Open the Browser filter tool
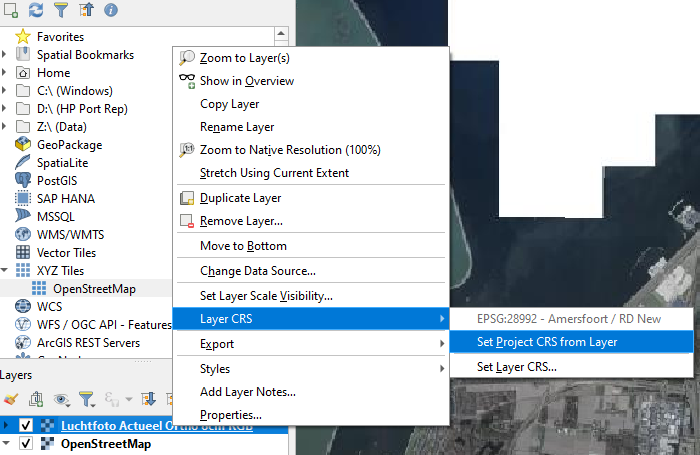Screen dimensions: 700x455 61,9
